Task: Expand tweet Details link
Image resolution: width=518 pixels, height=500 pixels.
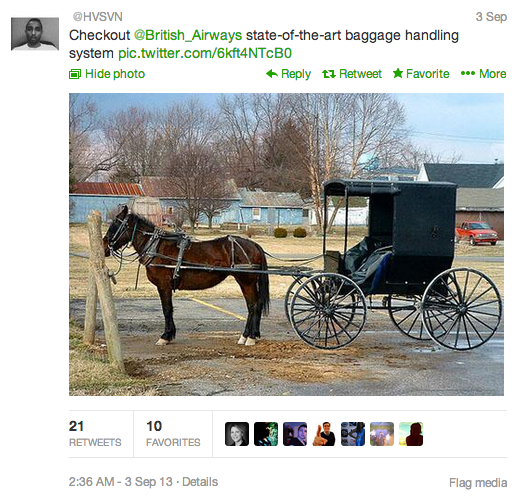Action: pos(200,482)
